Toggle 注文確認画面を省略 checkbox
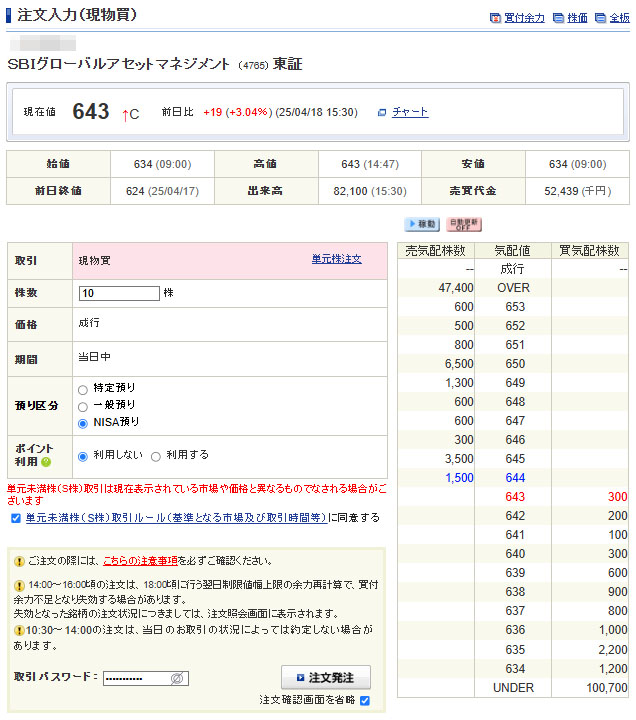Screen dimensions: 636x720 365,700
